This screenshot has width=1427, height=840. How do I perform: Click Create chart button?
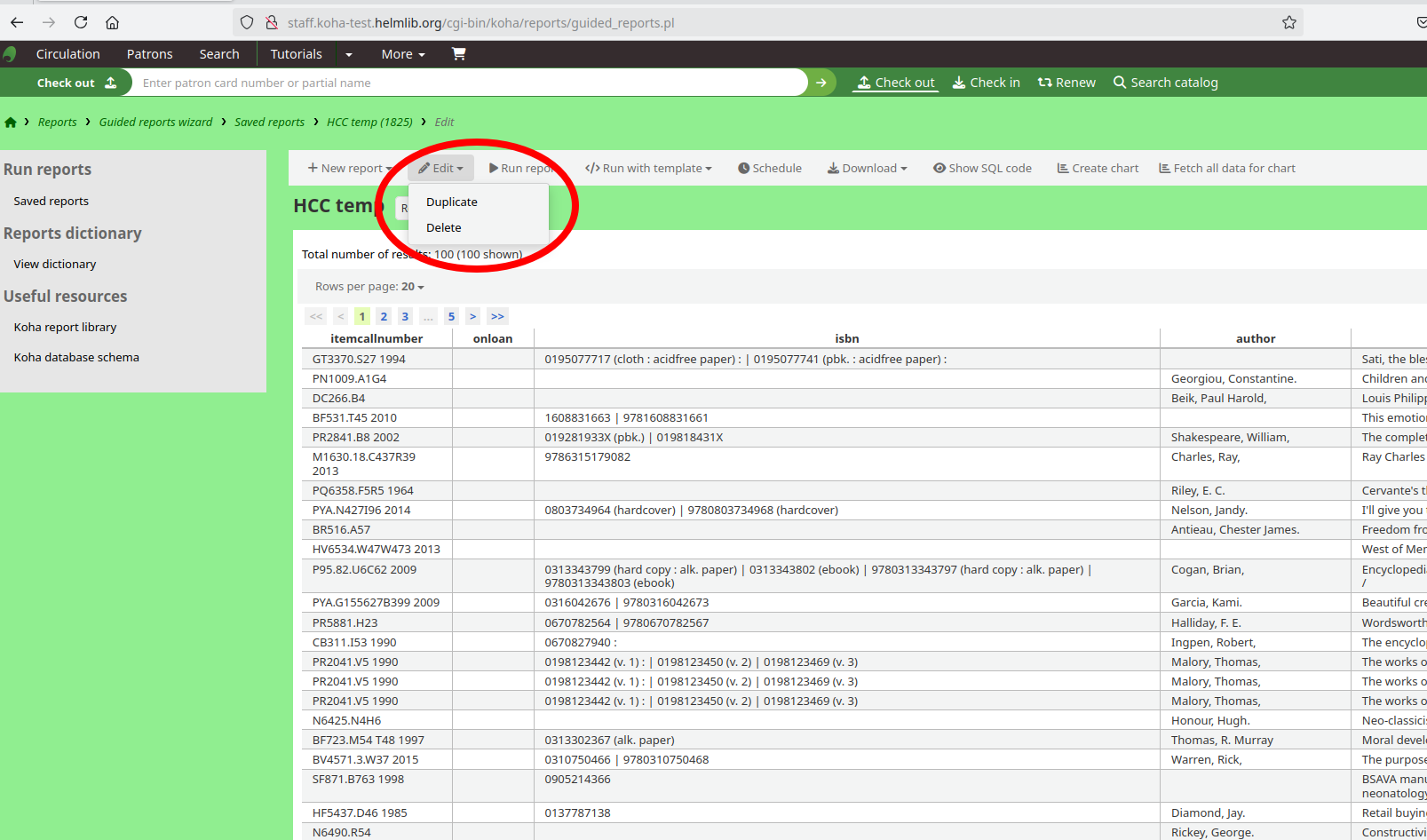pos(1098,168)
